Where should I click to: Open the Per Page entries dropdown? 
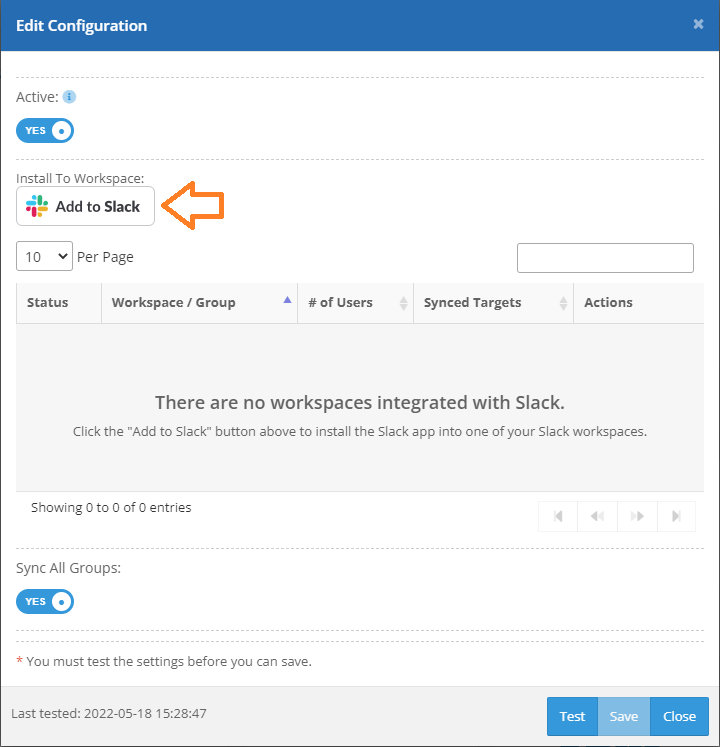pos(45,257)
